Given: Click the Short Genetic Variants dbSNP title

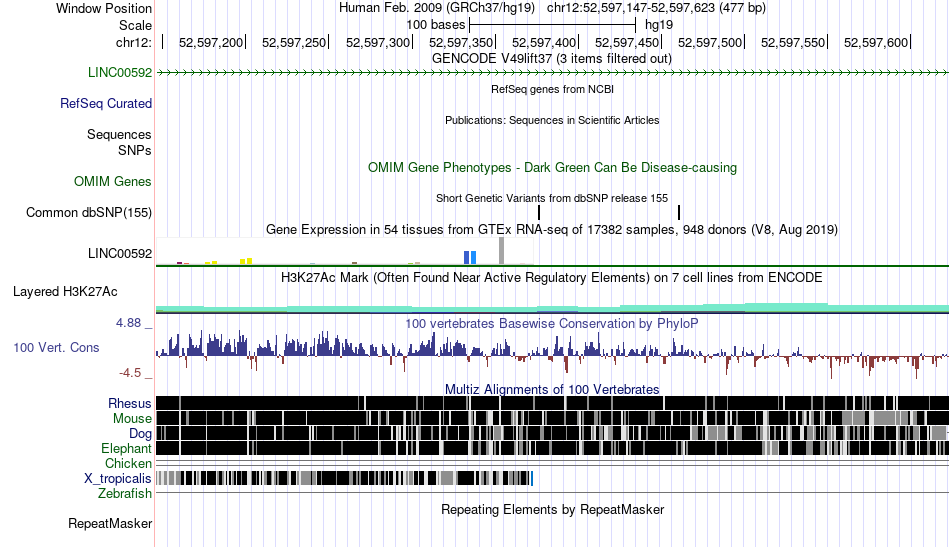Looking at the screenshot, I should (552, 198).
